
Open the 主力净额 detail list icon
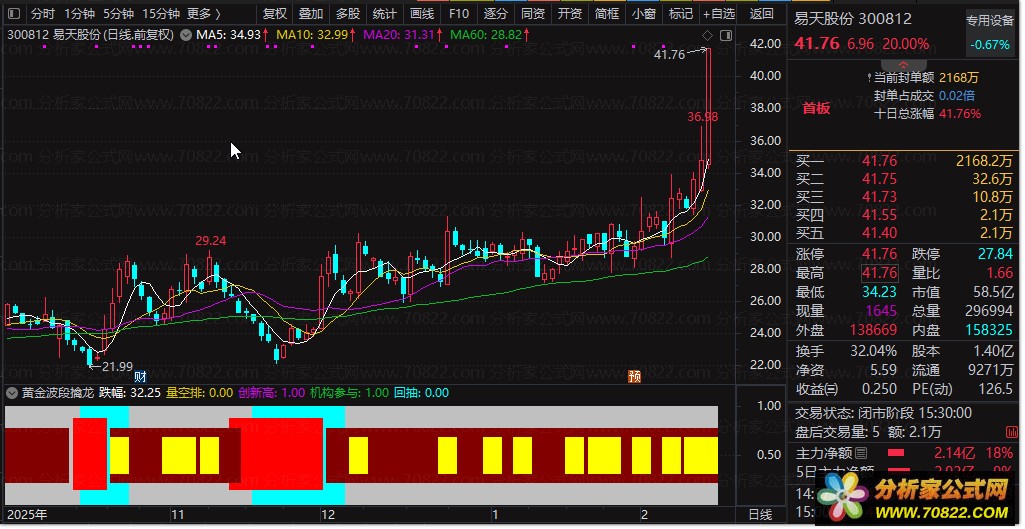click(x=861, y=452)
